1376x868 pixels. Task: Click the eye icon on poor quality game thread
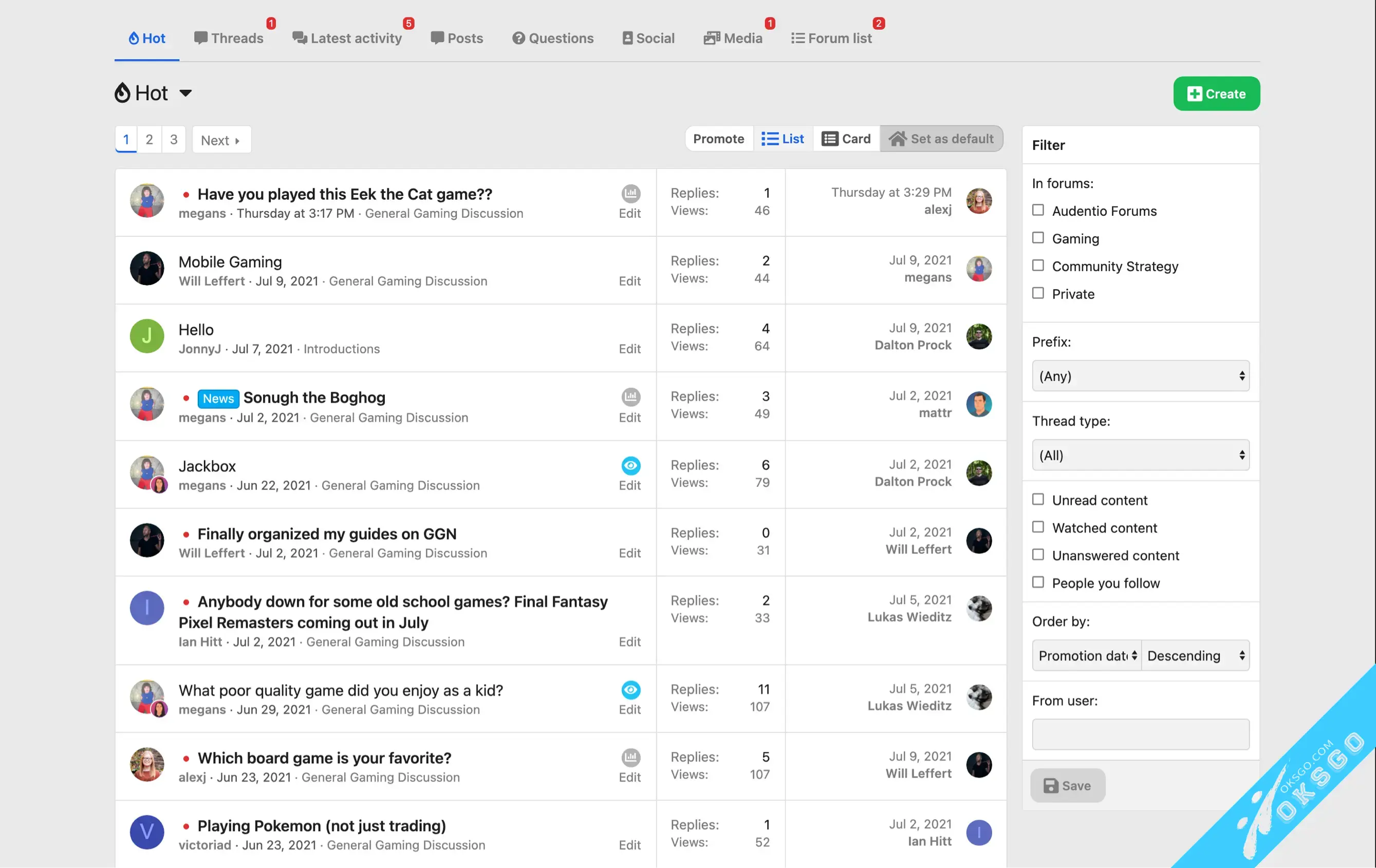point(630,690)
